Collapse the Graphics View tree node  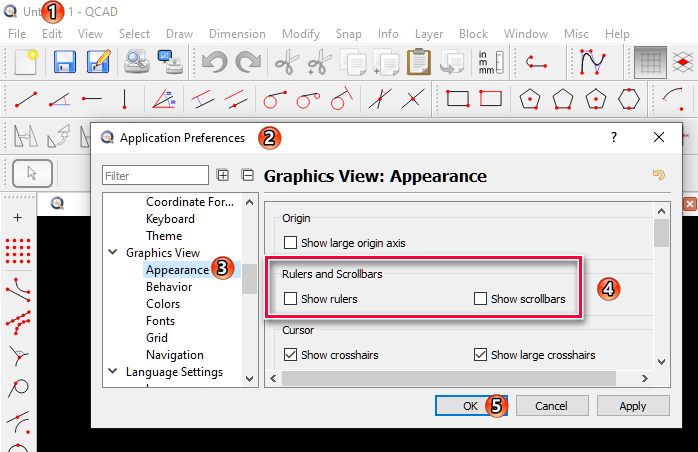pyautogui.click(x=113, y=253)
